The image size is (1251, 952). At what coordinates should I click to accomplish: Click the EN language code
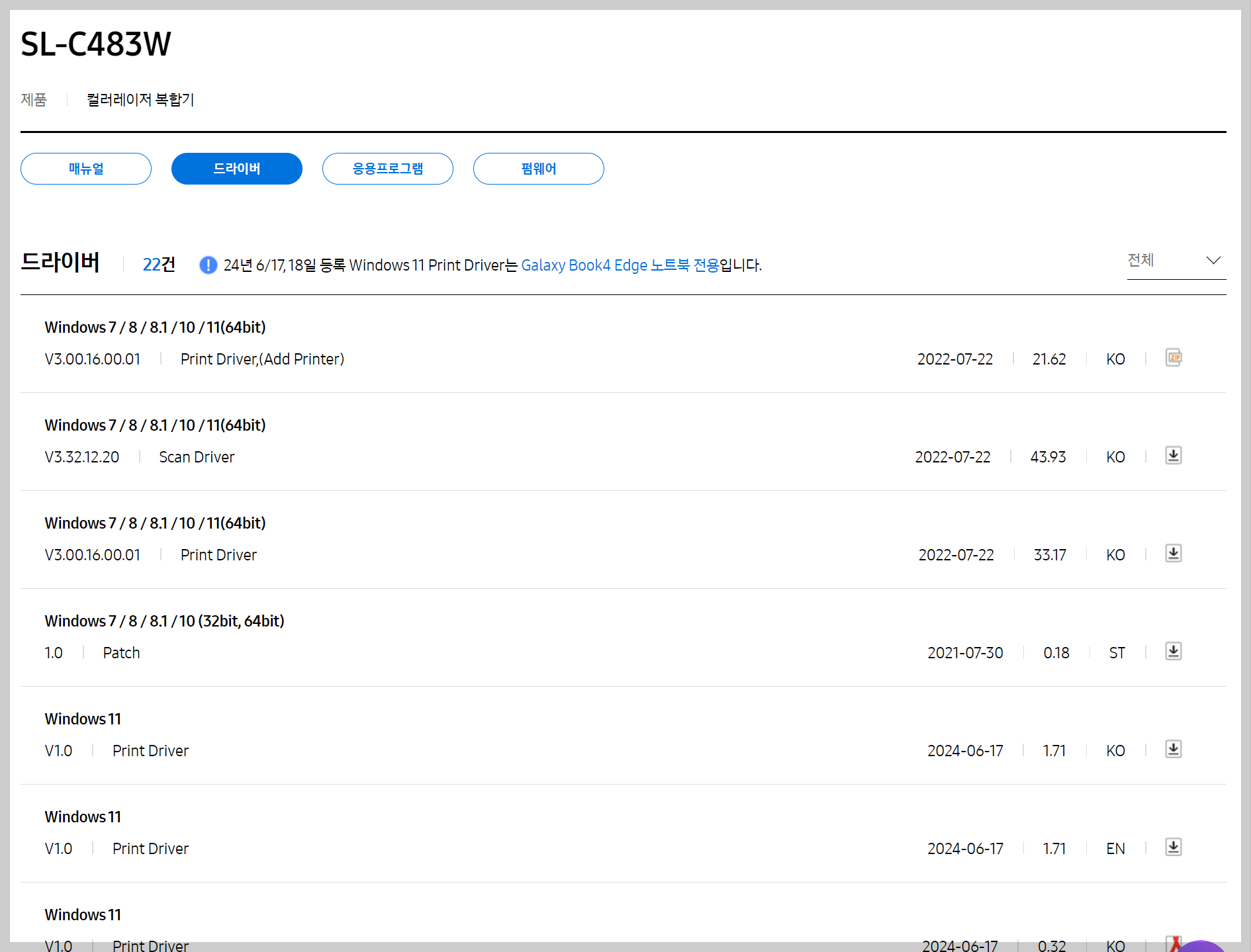[1115, 849]
